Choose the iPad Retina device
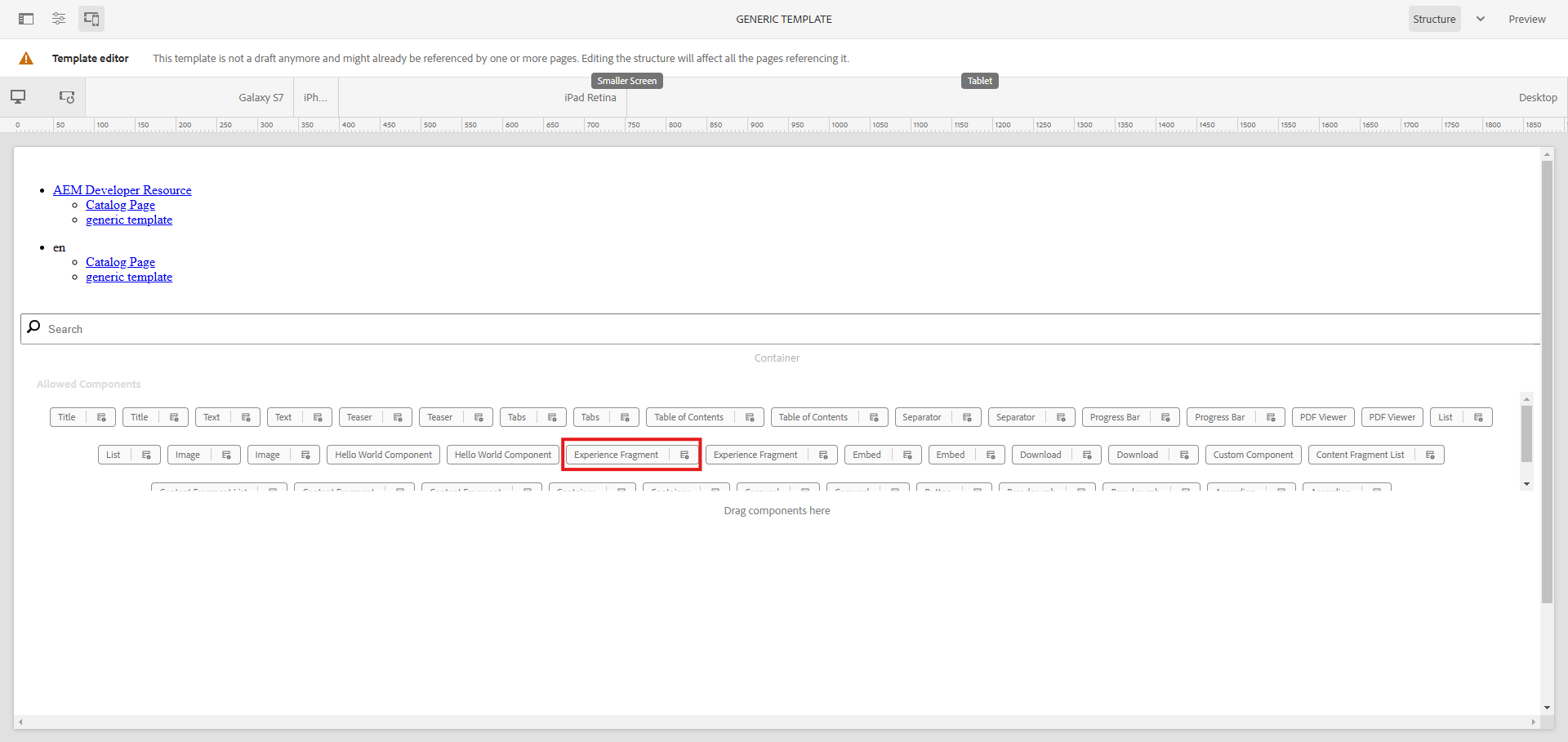 pyautogui.click(x=590, y=98)
